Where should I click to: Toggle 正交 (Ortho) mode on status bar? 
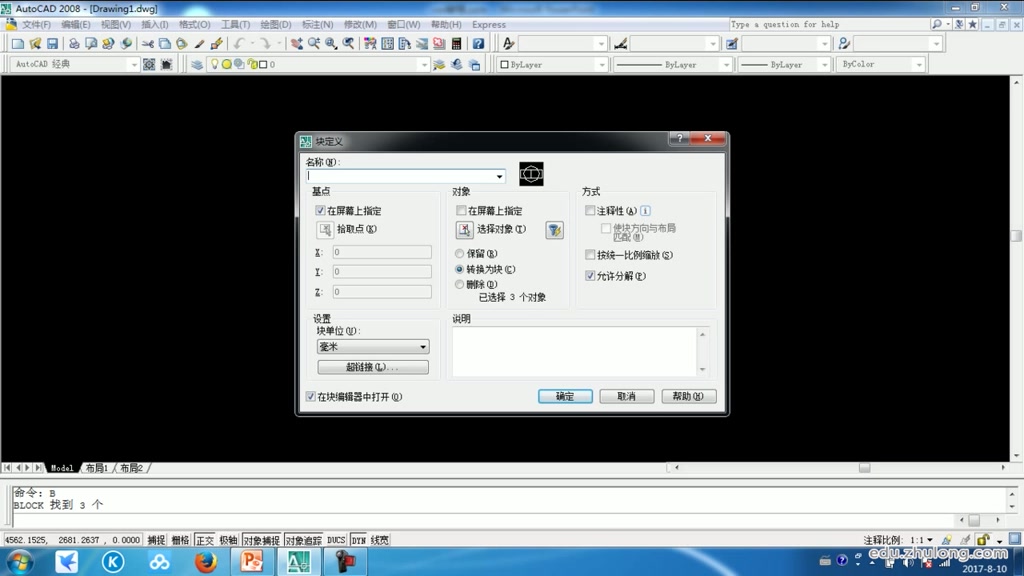206,539
